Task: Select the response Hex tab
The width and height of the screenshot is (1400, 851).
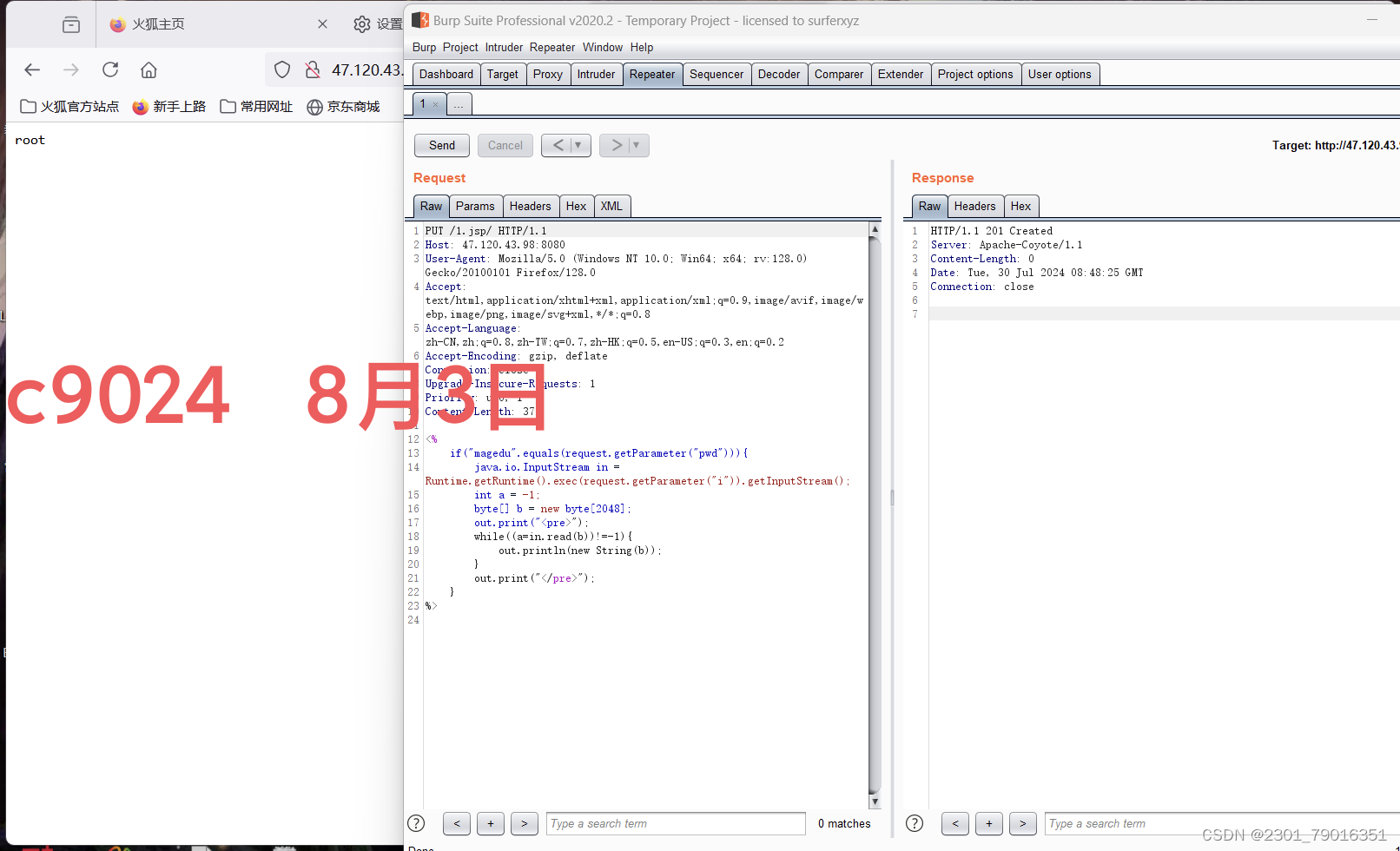Action: click(1020, 206)
